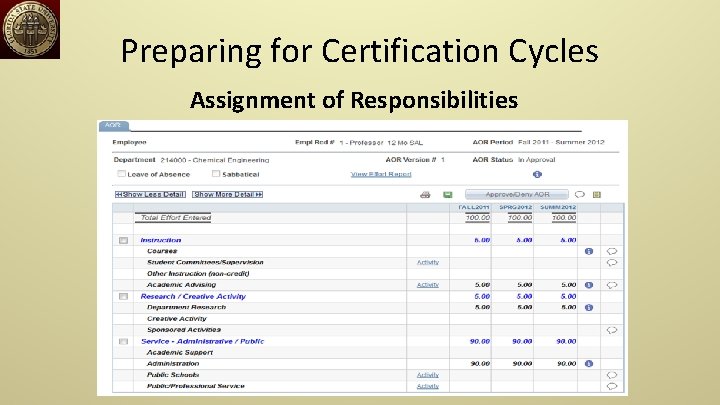
Task: Click the Department Research info icon
Action: pyautogui.click(x=589, y=308)
